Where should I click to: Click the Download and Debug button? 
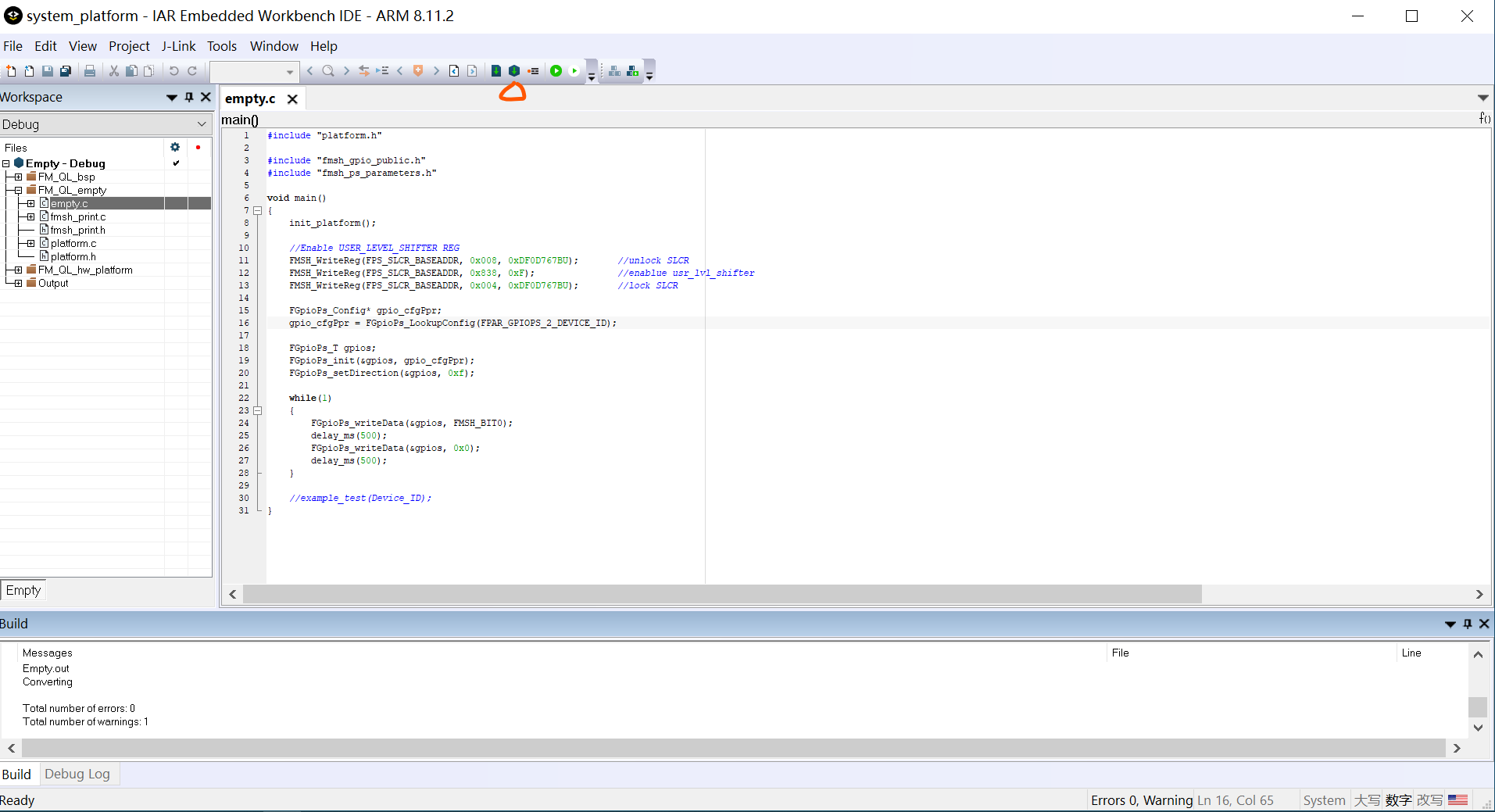(556, 71)
